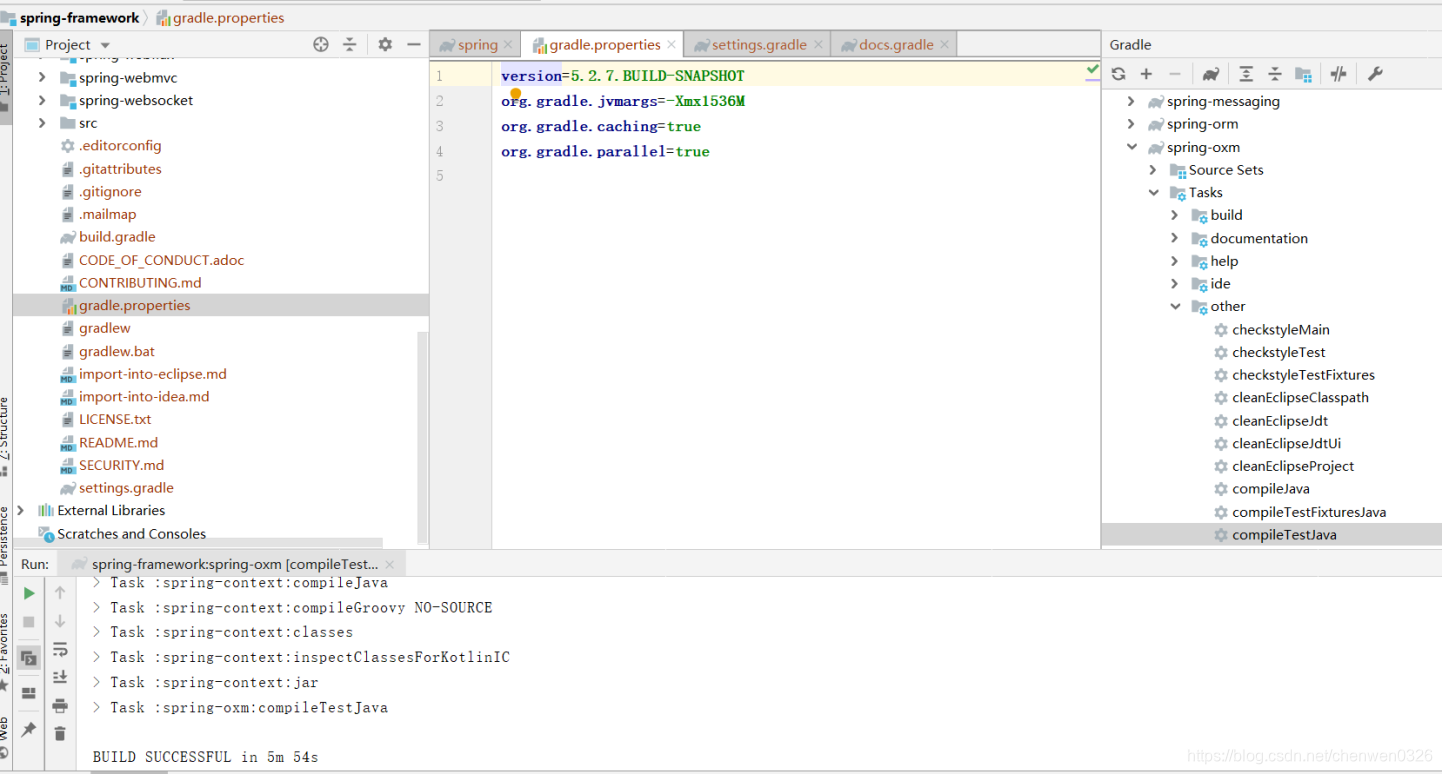Collapse all in Project panel

coord(350,44)
